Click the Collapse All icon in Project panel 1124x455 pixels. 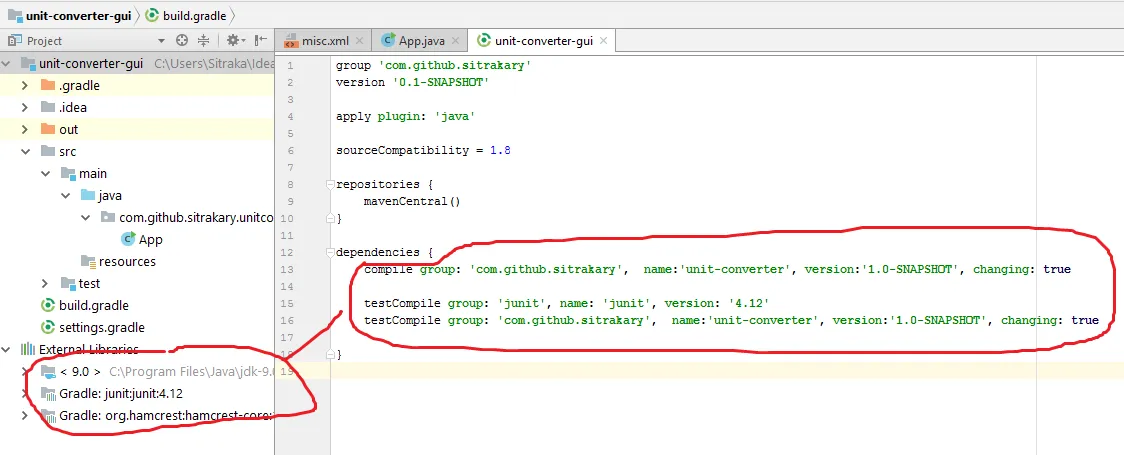204,41
